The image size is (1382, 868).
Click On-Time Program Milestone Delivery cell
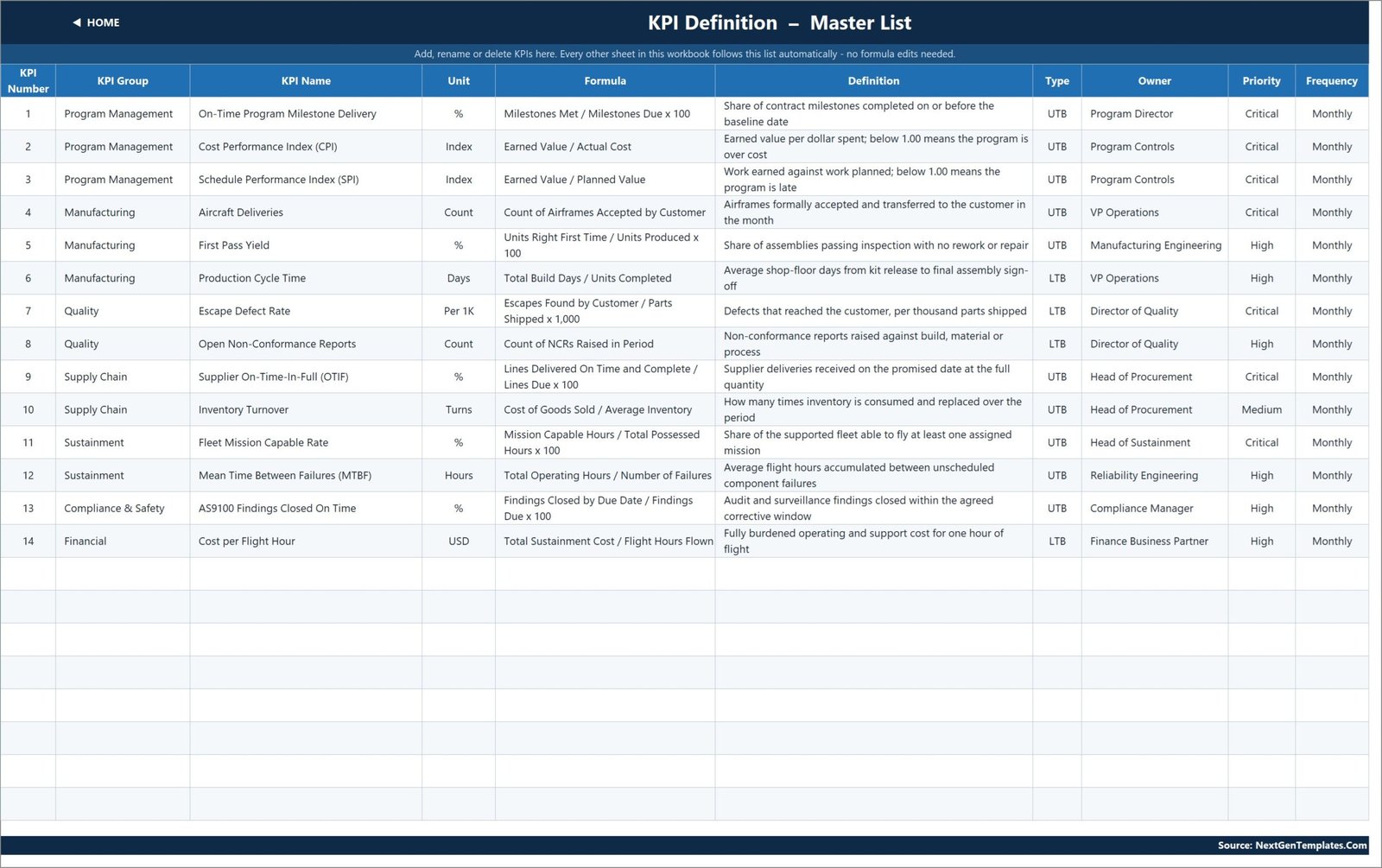[306, 114]
